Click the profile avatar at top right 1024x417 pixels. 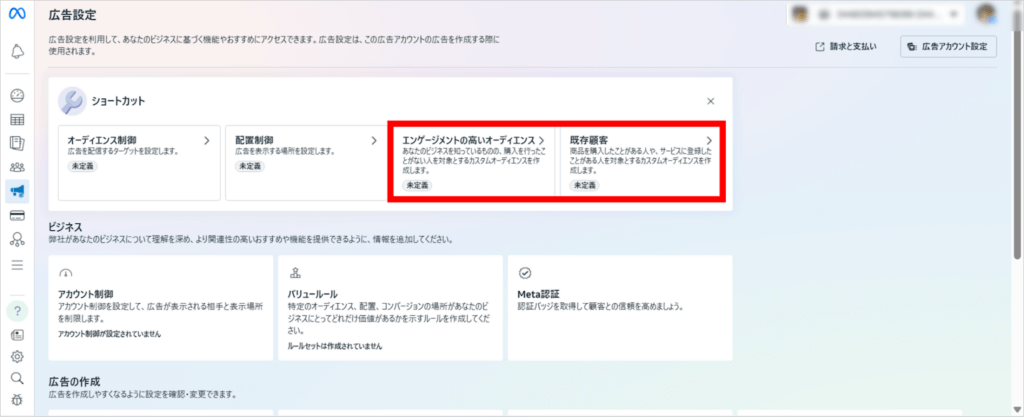[x=985, y=13]
